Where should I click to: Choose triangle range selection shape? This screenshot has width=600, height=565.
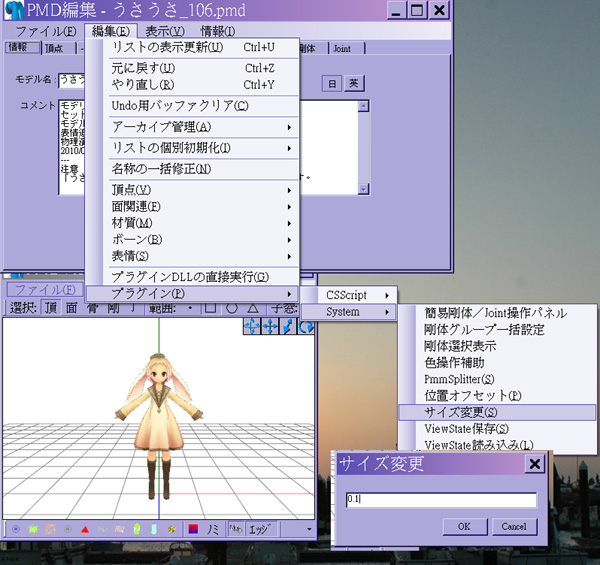[x=253, y=308]
